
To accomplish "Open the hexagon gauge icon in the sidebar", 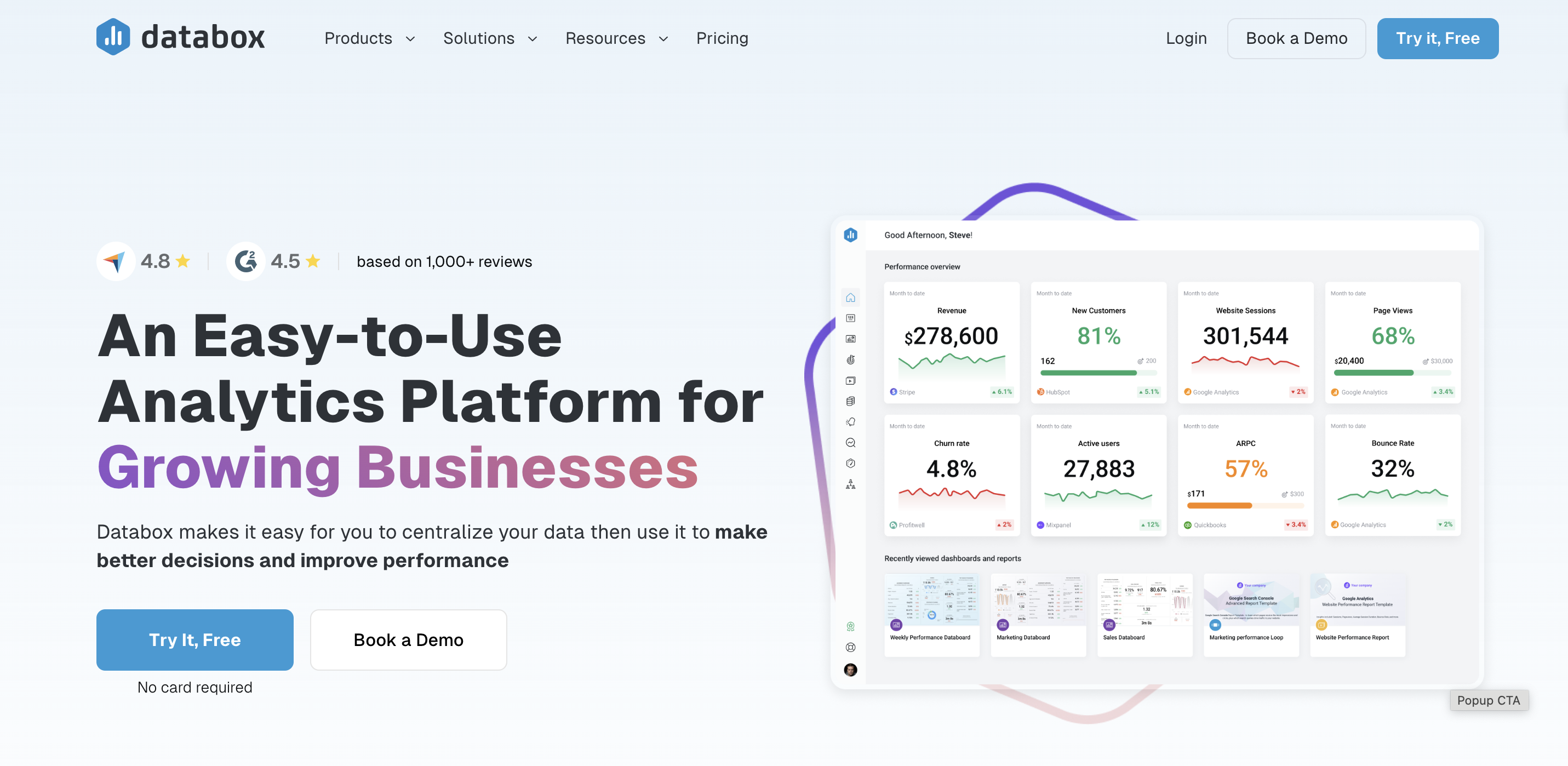I will point(850,464).
